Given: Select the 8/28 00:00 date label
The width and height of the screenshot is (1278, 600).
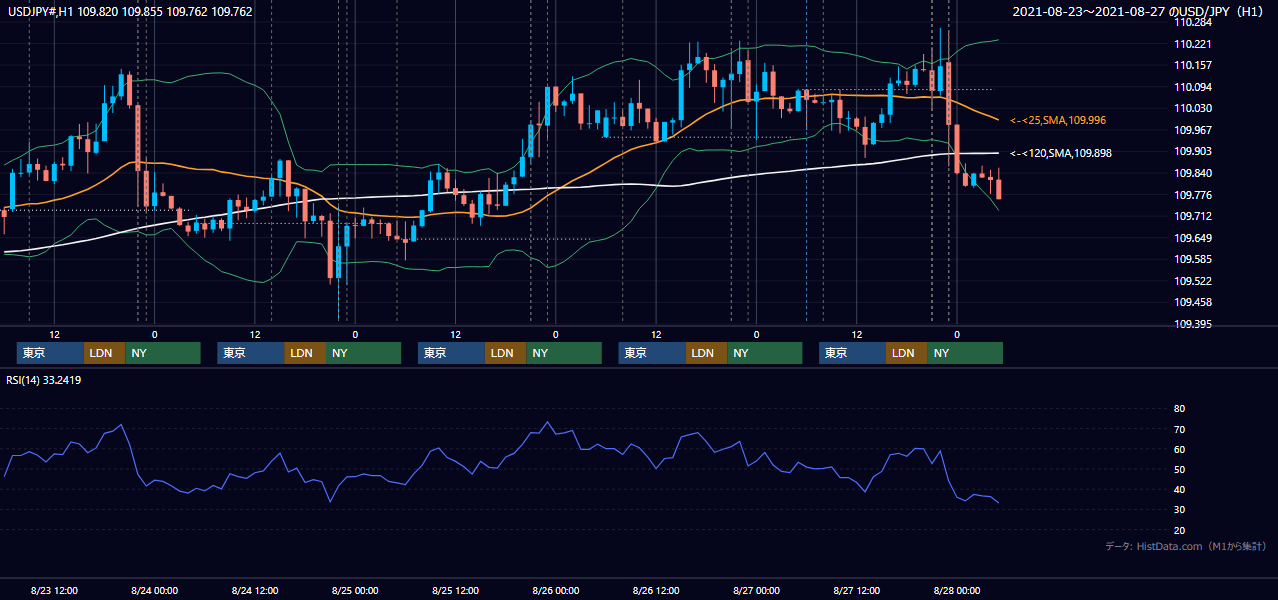Looking at the screenshot, I should [956, 590].
